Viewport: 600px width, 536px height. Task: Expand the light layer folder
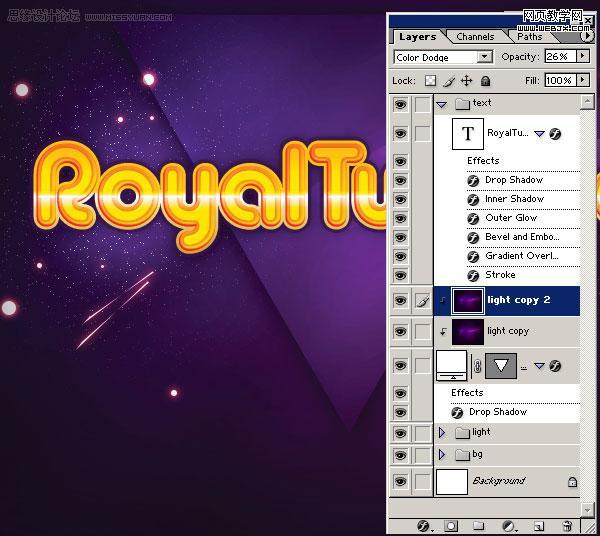tap(442, 432)
